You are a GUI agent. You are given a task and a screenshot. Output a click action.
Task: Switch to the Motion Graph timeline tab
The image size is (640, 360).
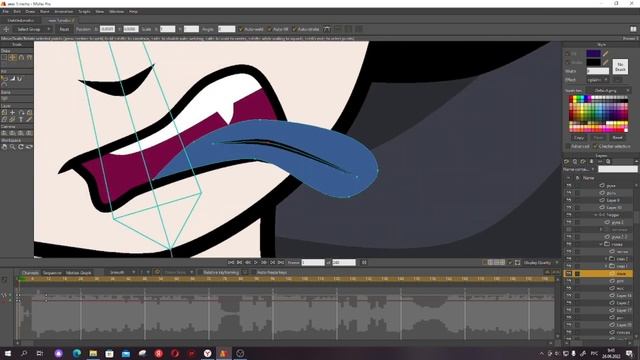78,273
